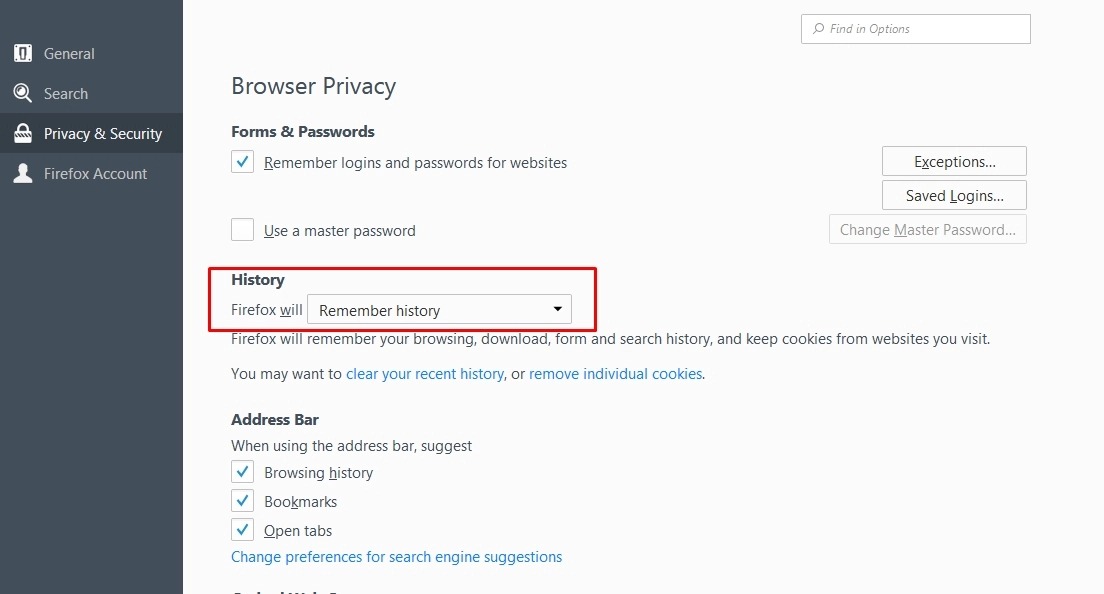Uncheck Browsing history suggestion checkbox
1104x594 pixels.
tap(242, 472)
